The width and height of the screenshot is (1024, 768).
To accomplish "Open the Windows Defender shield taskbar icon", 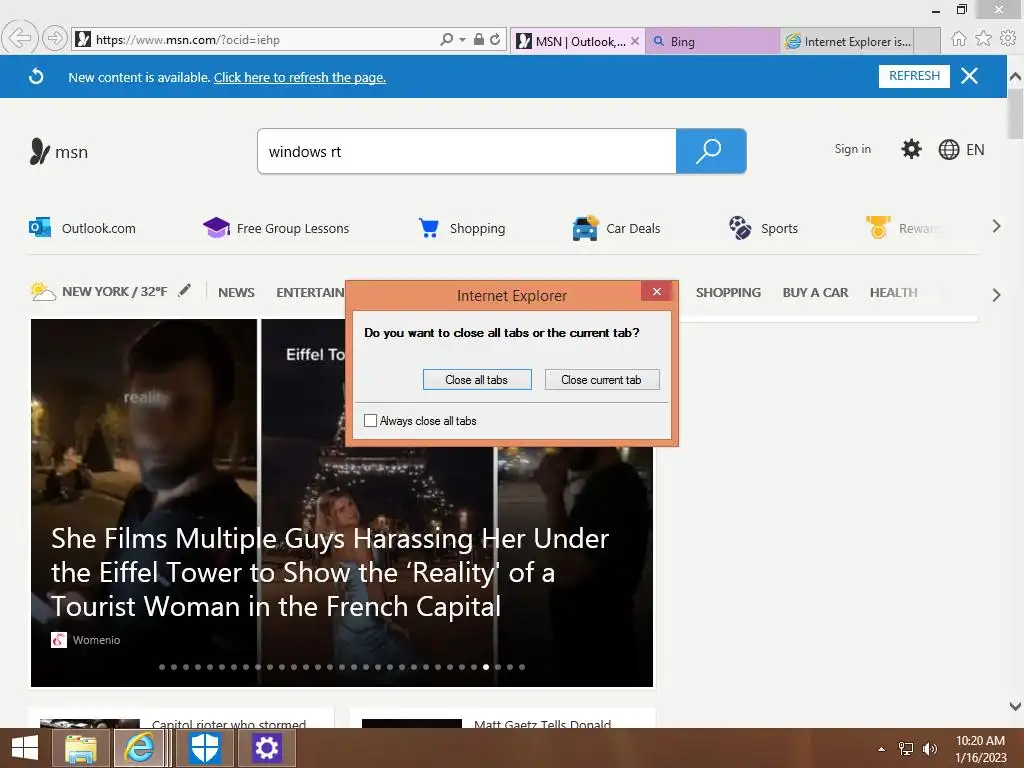I will (204, 748).
